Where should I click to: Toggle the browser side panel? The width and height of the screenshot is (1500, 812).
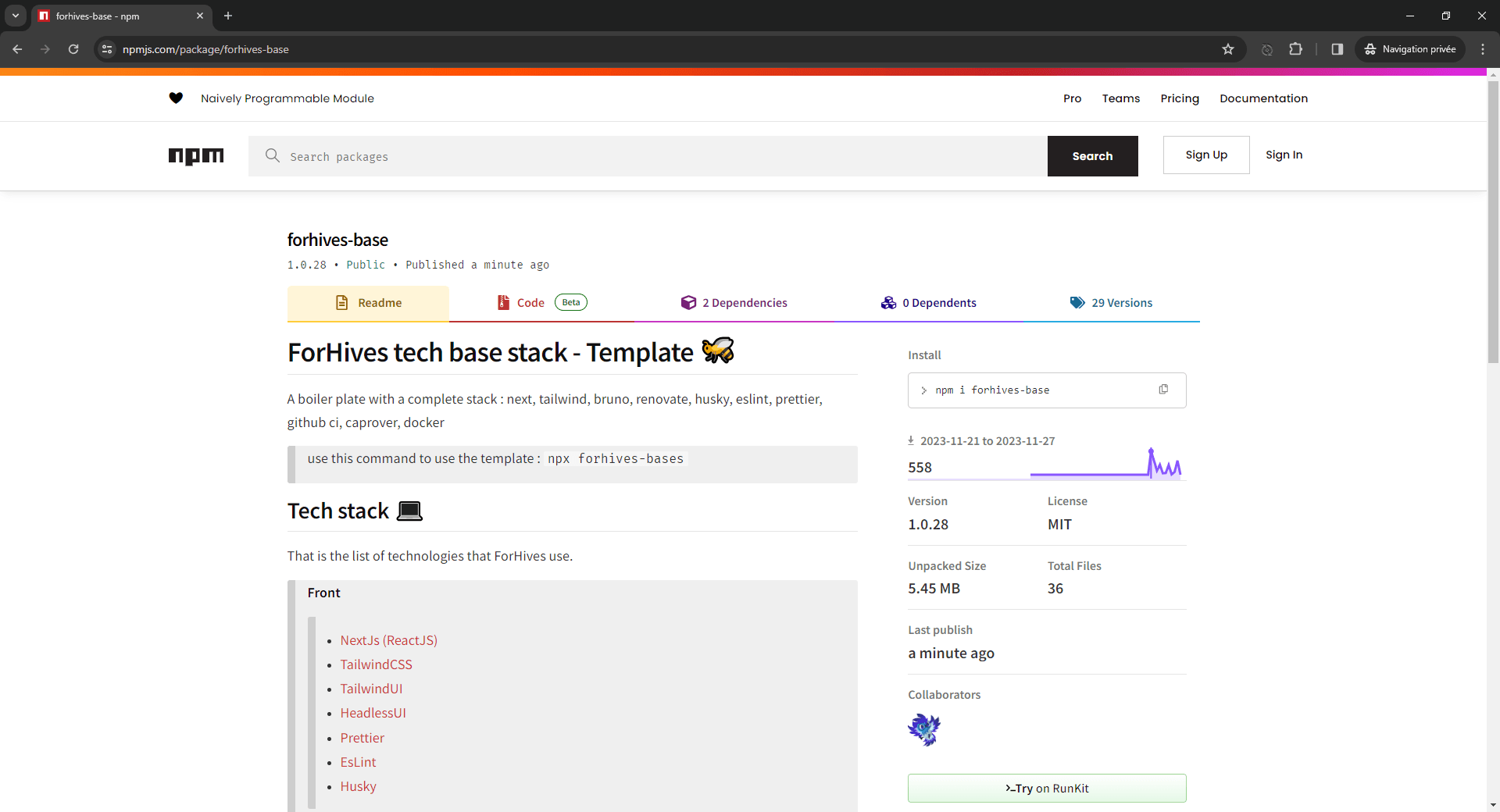1337,49
